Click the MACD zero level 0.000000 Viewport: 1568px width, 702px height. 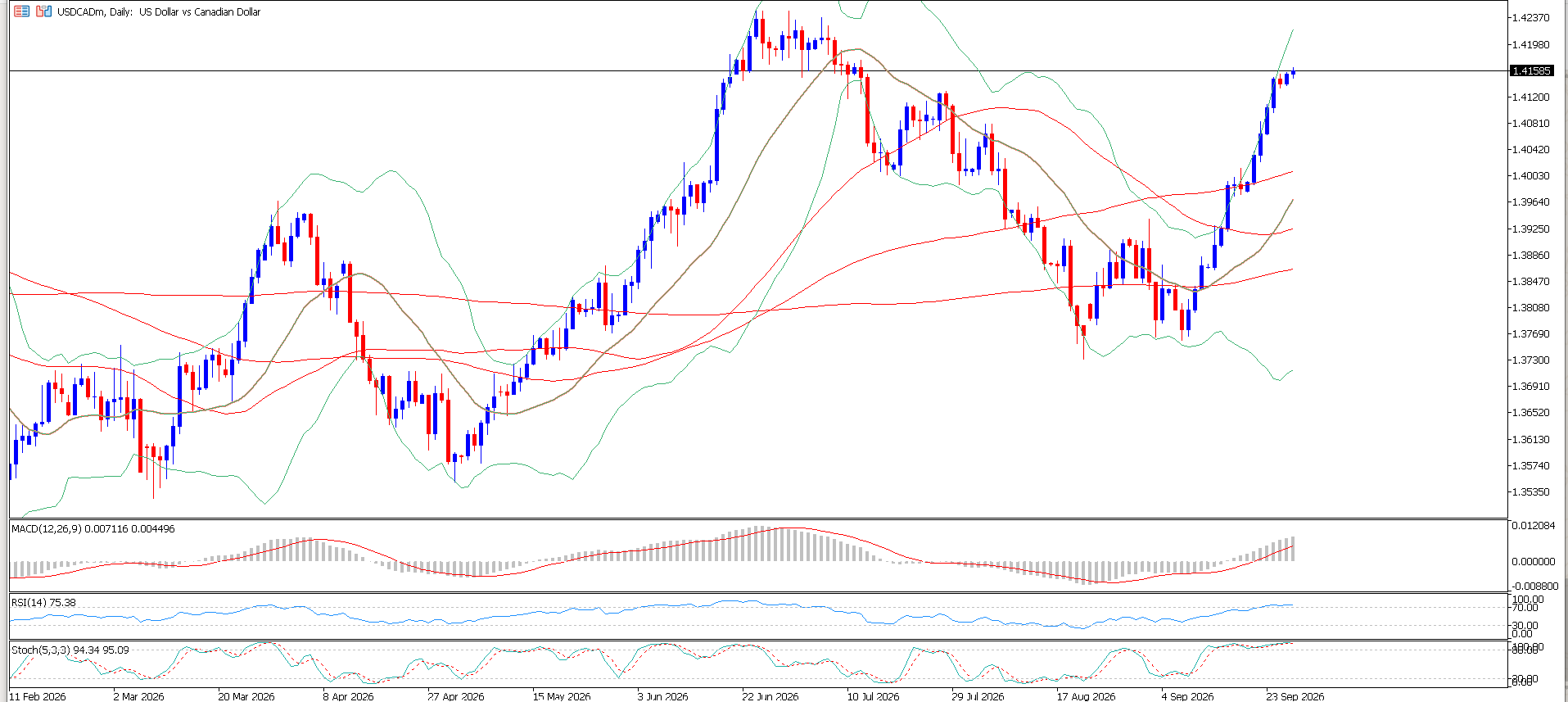point(1534,562)
